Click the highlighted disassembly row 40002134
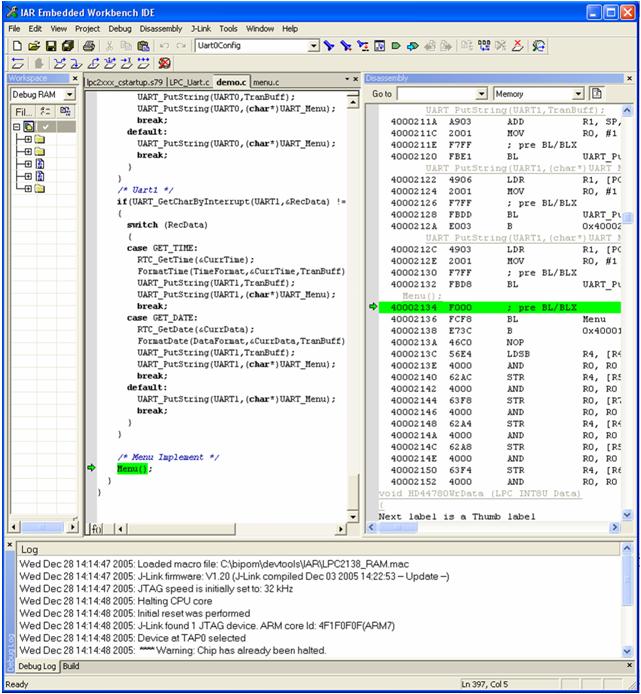Image resolution: width=641 pixels, height=694 pixels. tap(500, 307)
